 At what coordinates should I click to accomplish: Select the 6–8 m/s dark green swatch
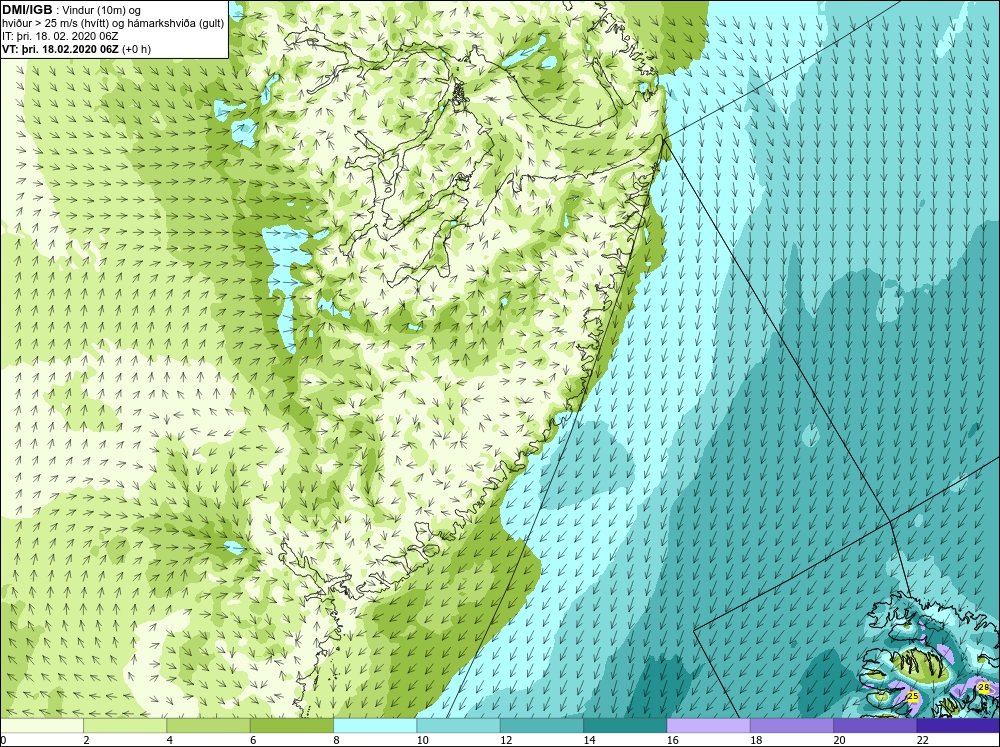tap(291, 725)
